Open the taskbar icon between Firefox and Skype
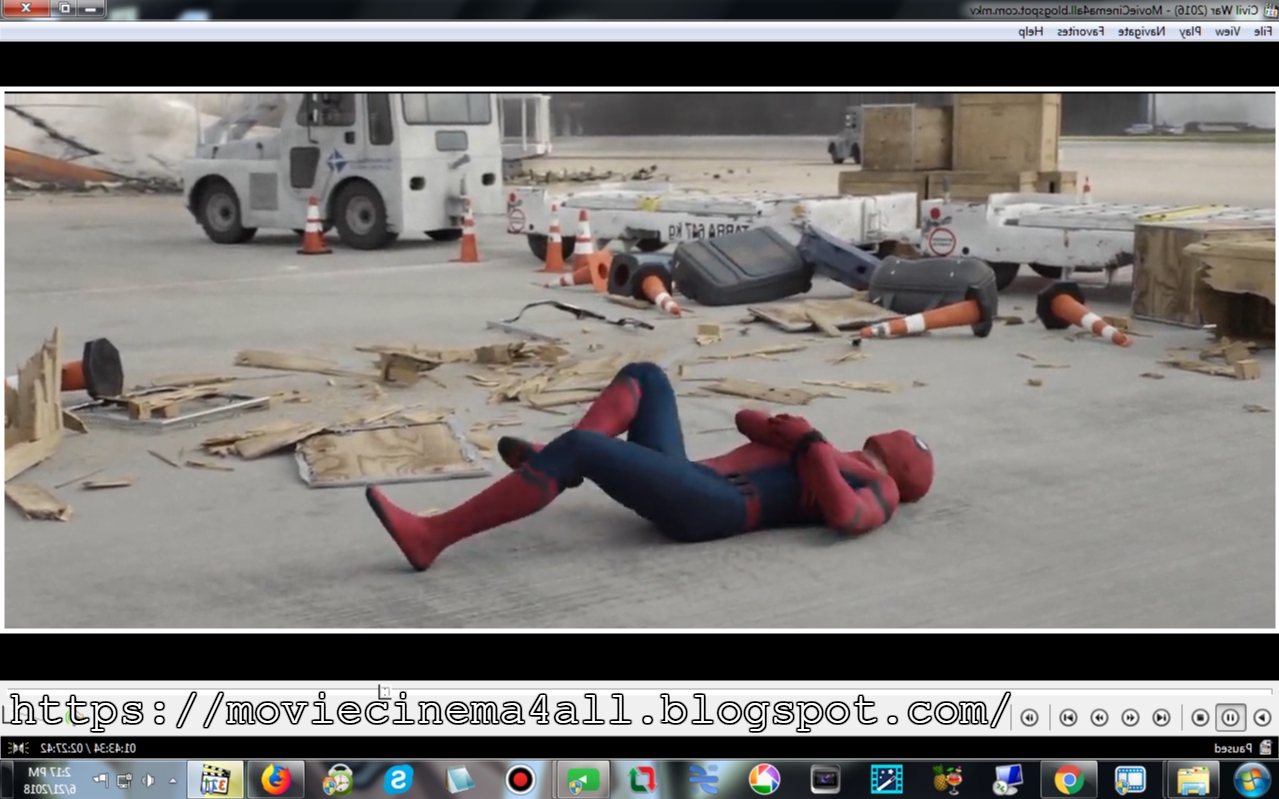1279x799 pixels. point(337,779)
